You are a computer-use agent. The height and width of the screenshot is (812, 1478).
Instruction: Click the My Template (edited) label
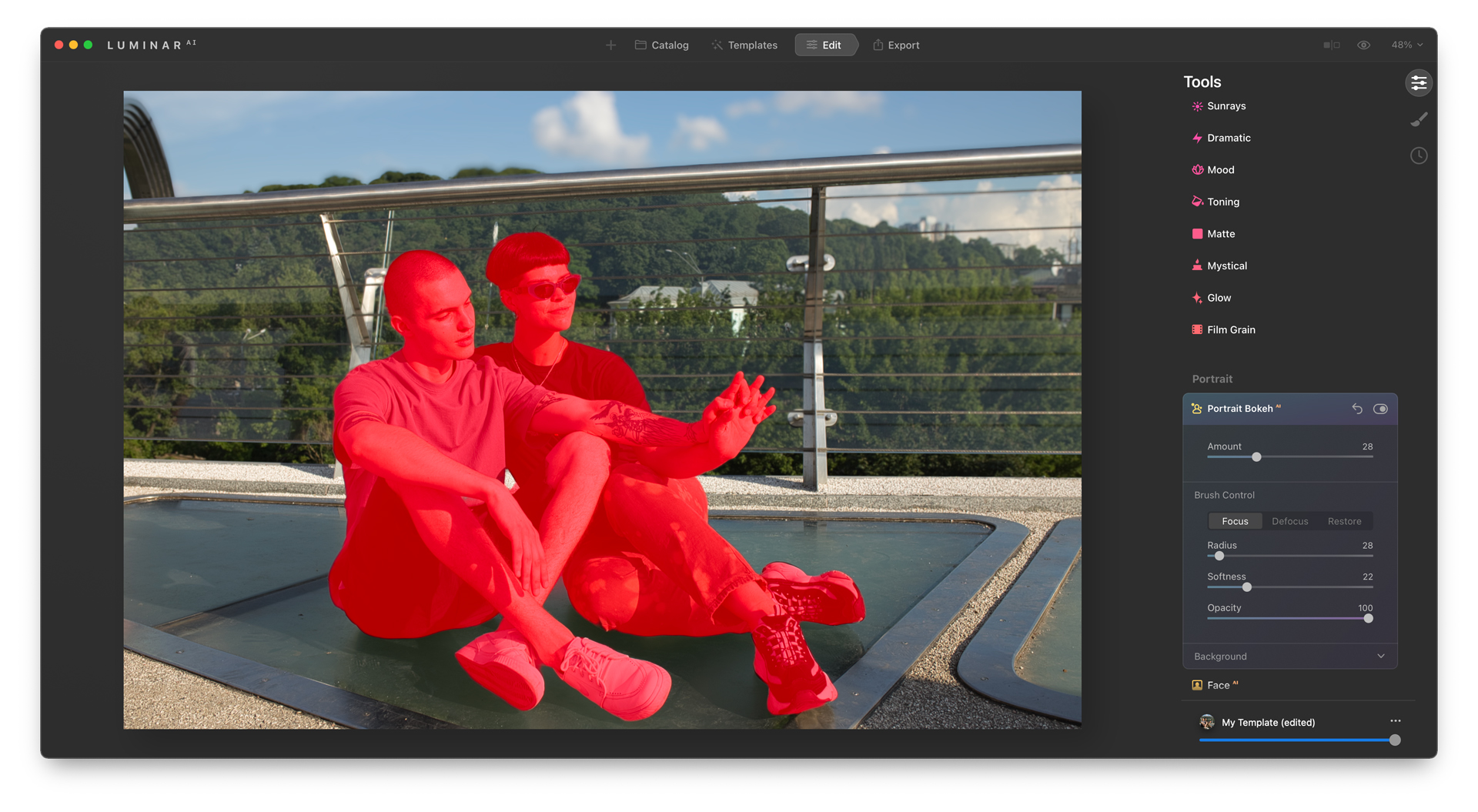tap(1268, 722)
